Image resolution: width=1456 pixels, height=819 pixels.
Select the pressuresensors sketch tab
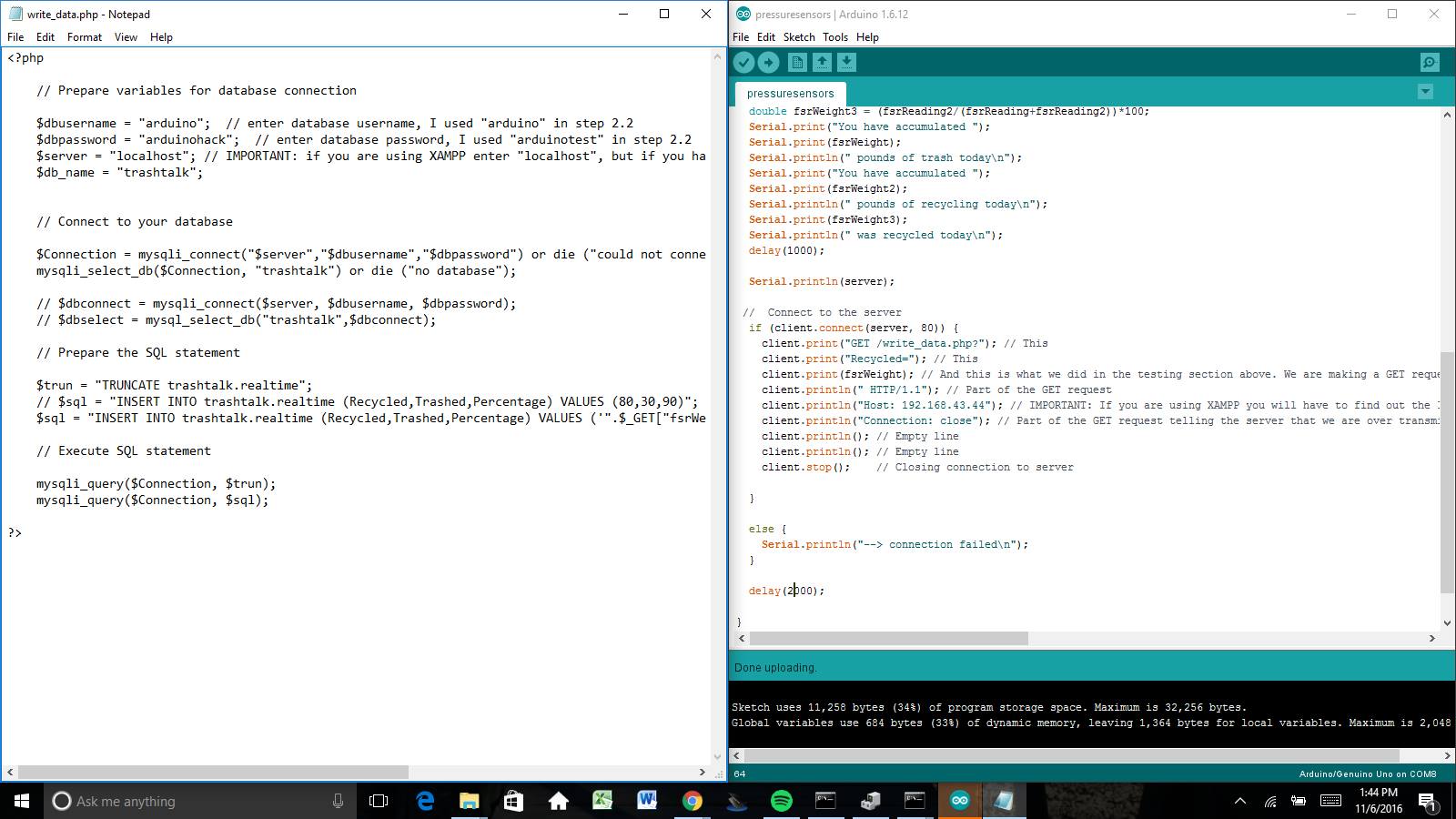pyautogui.click(x=790, y=93)
